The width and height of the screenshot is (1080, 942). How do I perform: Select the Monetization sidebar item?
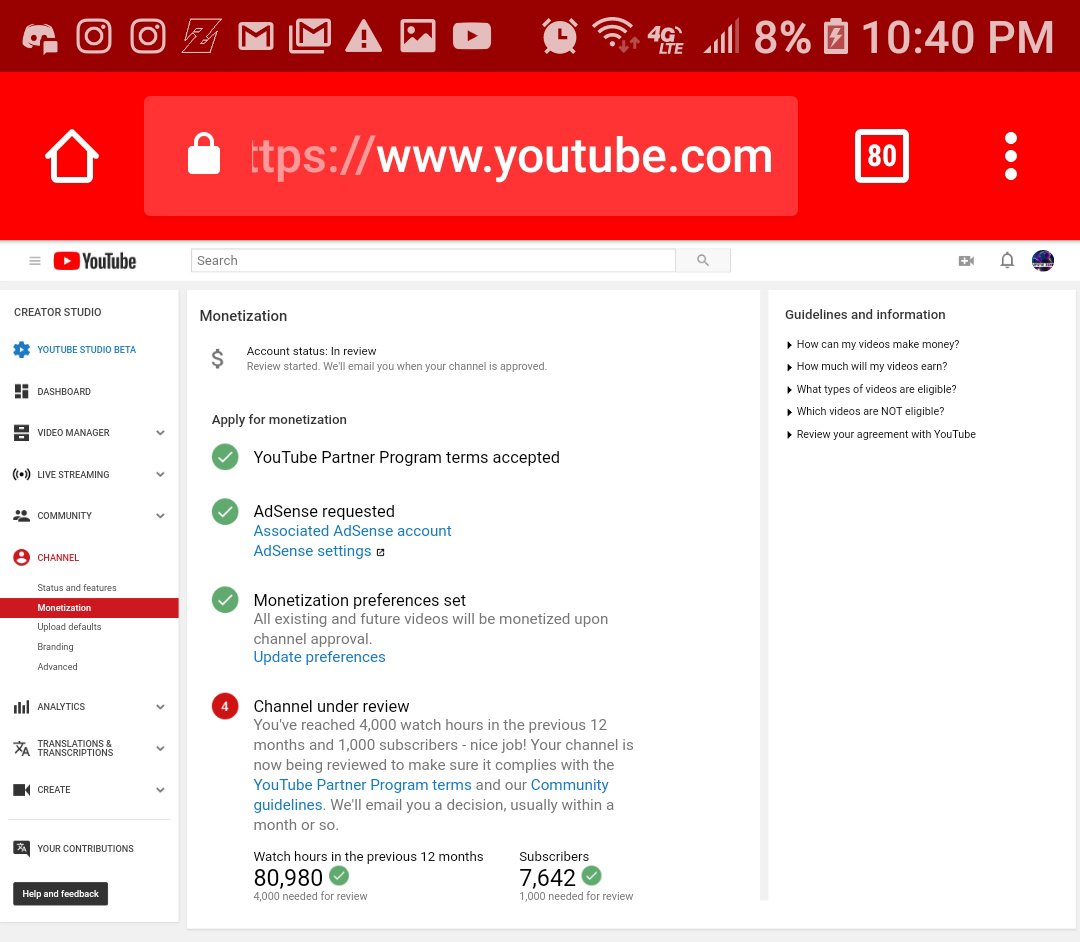(x=90, y=607)
